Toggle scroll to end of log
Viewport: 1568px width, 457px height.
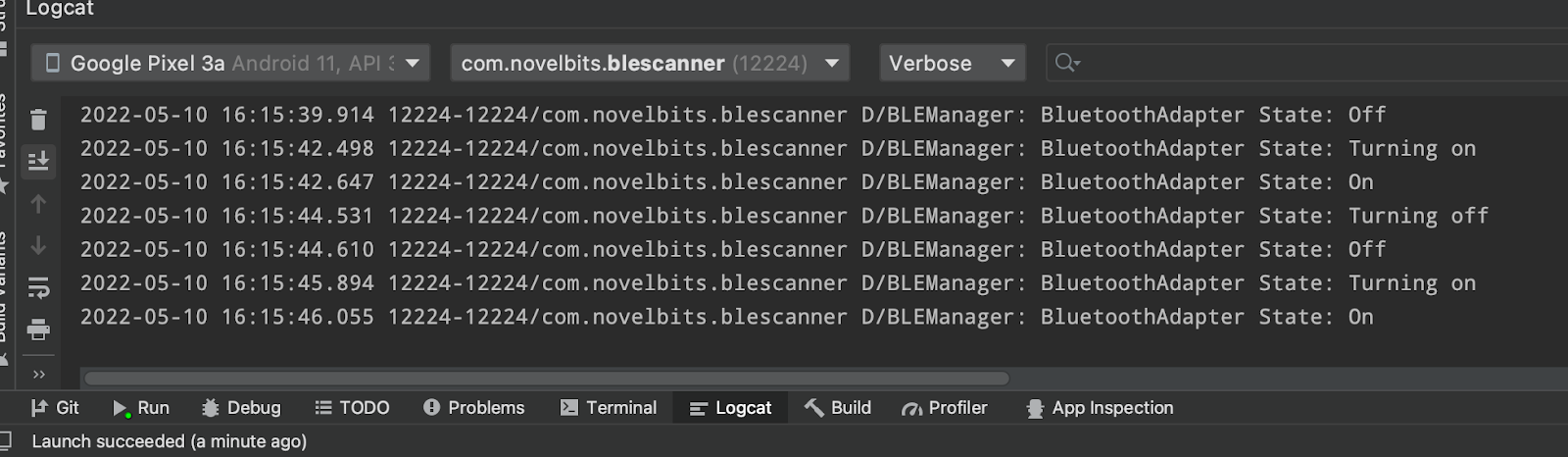tap(38, 161)
